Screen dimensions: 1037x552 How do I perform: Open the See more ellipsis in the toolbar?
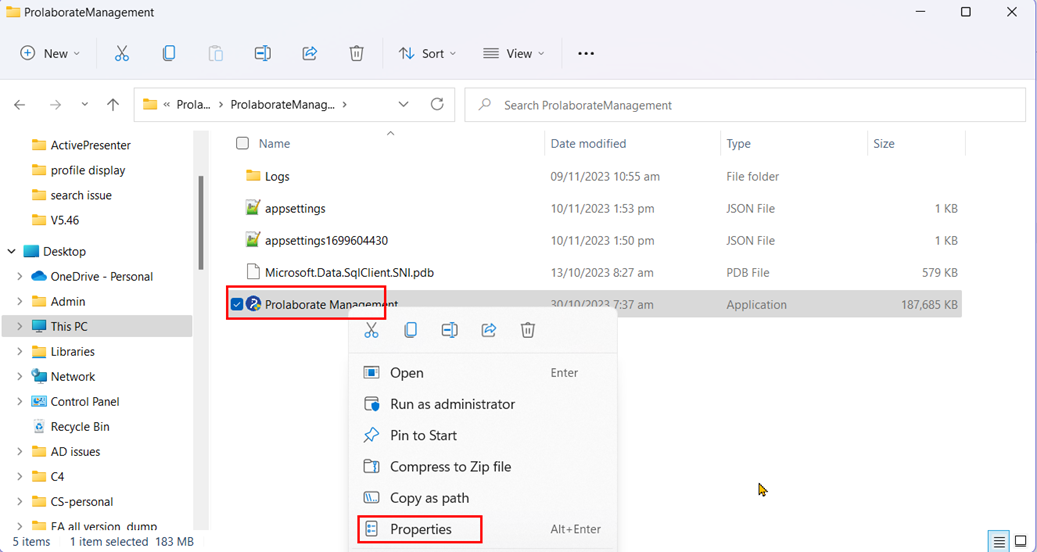(x=586, y=54)
